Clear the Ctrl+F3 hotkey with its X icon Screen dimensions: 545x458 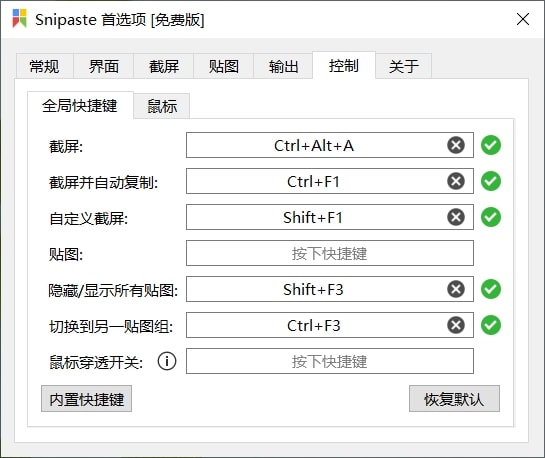[x=456, y=325]
